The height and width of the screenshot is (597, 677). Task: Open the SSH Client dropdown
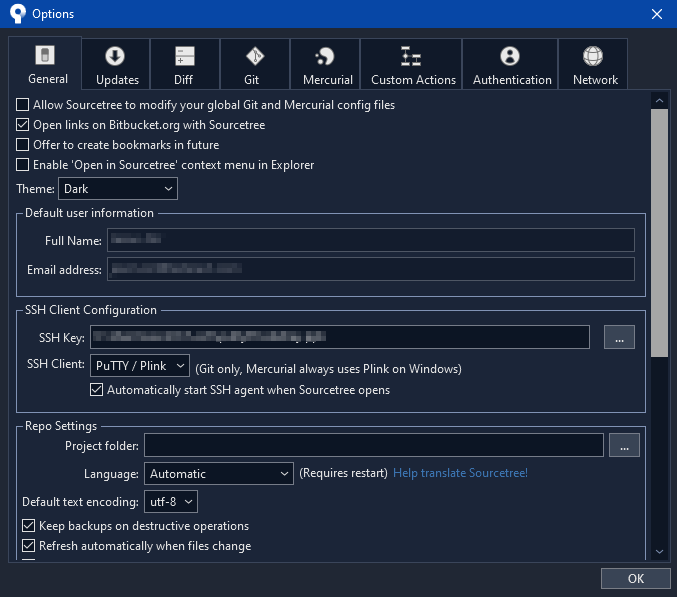click(x=140, y=366)
